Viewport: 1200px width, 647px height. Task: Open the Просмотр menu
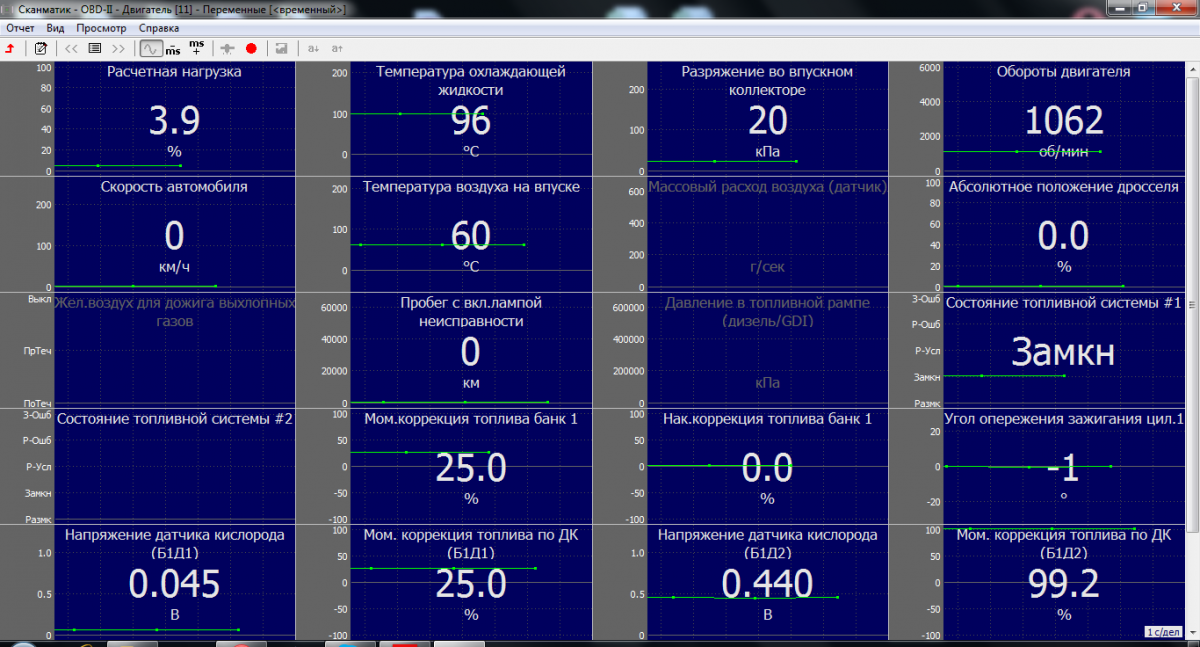pos(101,28)
